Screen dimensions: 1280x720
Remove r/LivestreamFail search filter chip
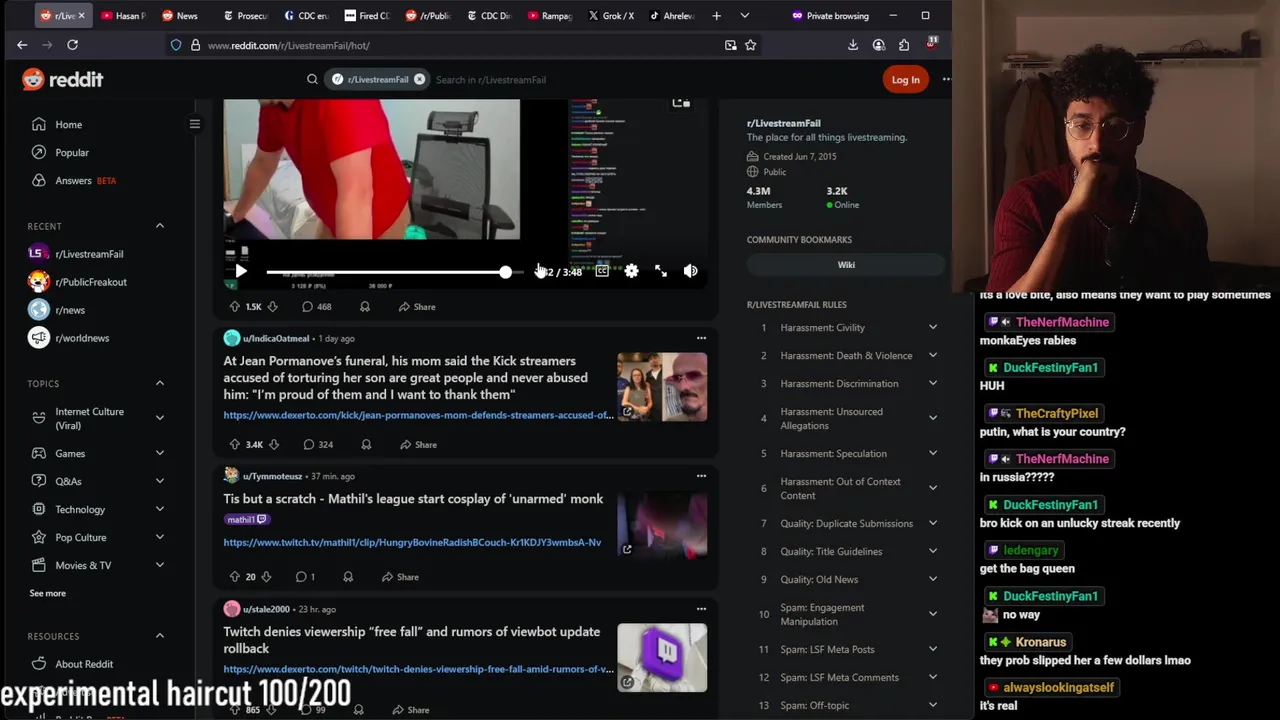pyautogui.click(x=419, y=80)
